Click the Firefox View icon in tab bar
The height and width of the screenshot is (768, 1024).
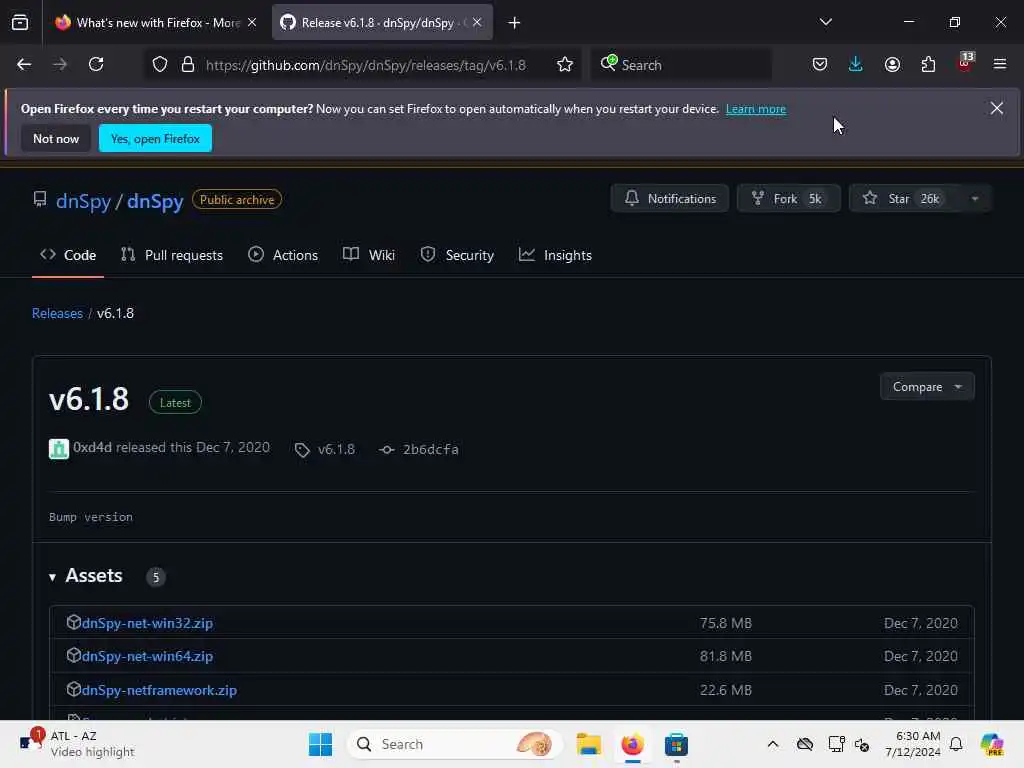point(20,22)
